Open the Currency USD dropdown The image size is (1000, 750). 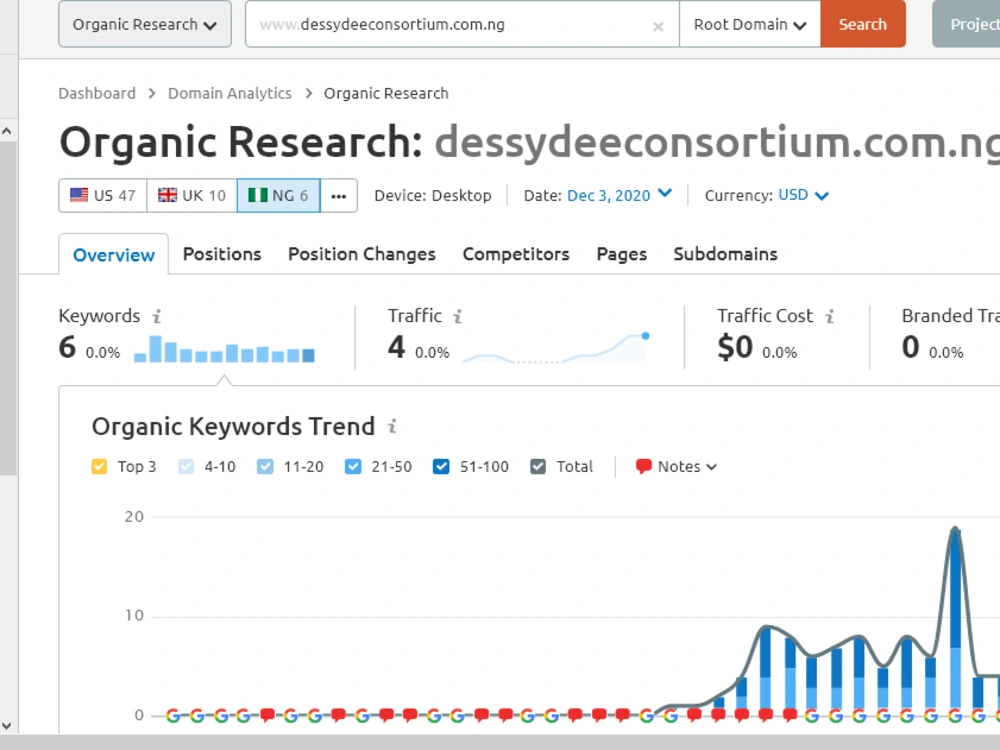pyautogui.click(x=804, y=195)
